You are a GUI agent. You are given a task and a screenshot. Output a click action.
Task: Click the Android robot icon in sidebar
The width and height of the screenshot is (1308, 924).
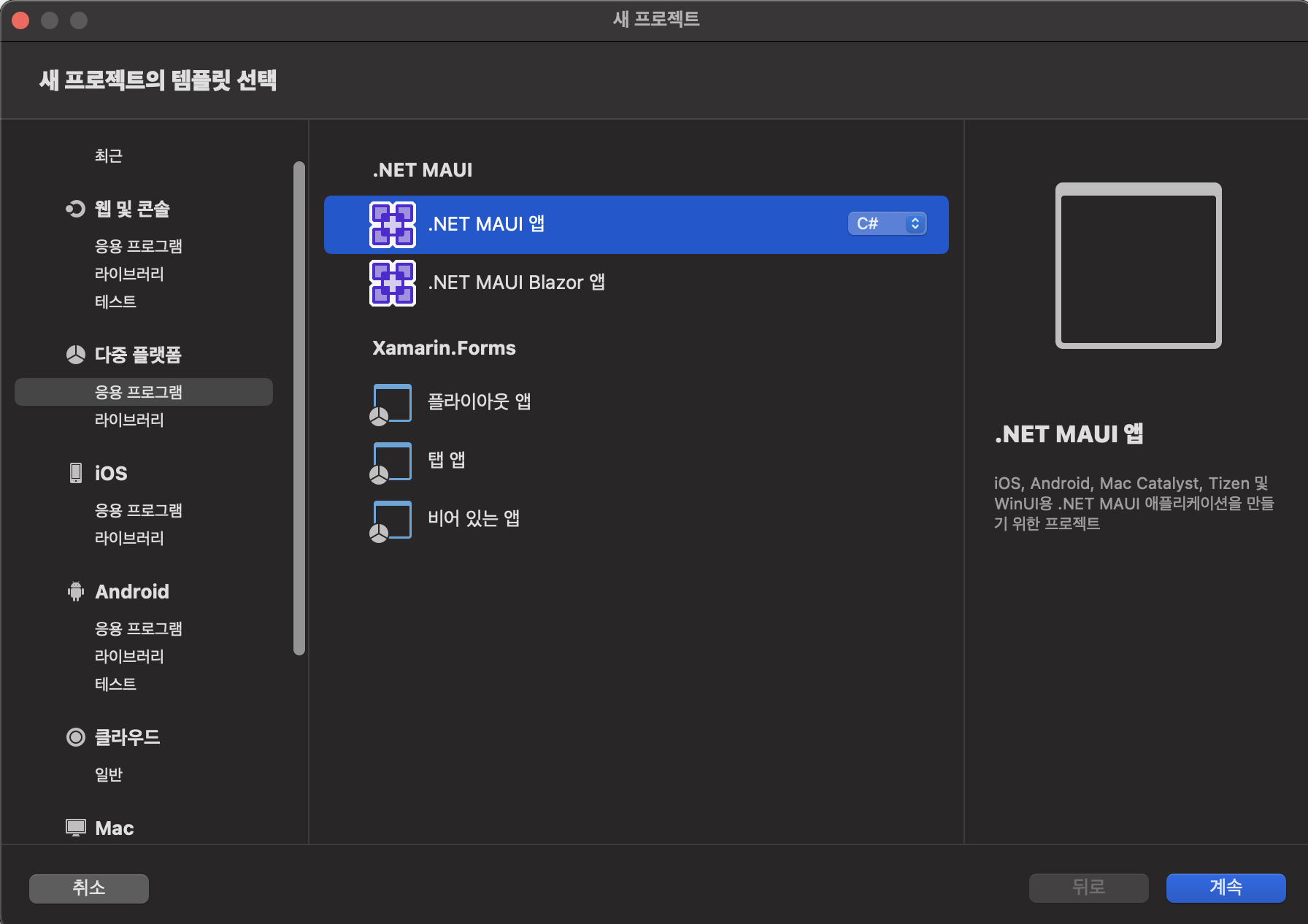(75, 591)
